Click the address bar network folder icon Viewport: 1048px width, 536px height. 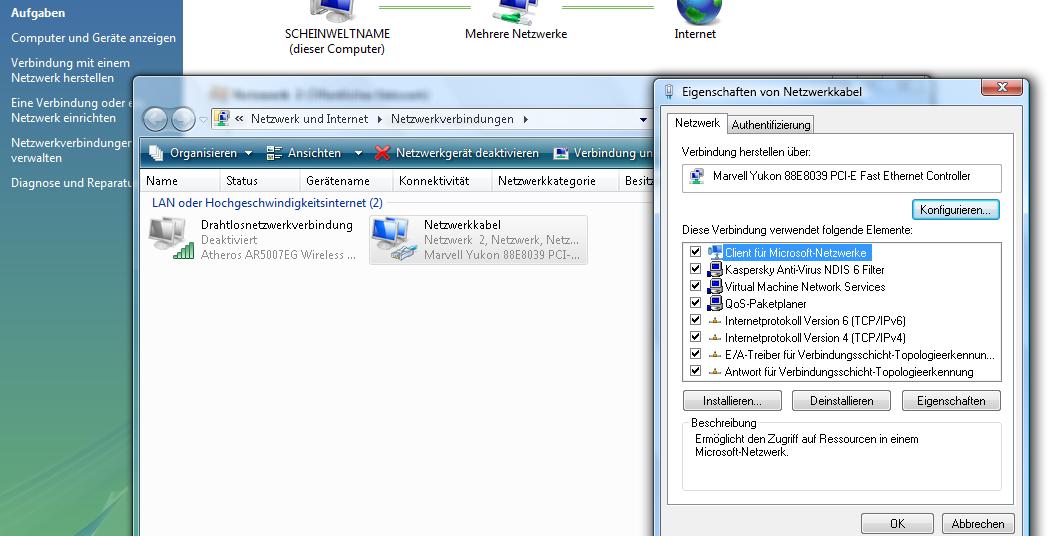tap(221, 119)
